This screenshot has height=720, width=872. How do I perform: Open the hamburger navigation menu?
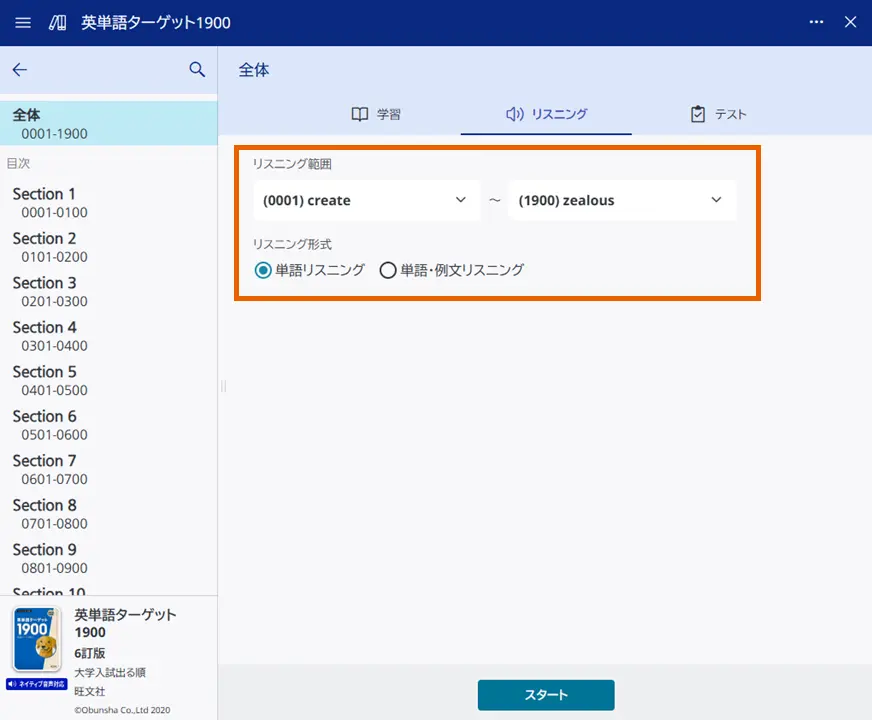[23, 22]
